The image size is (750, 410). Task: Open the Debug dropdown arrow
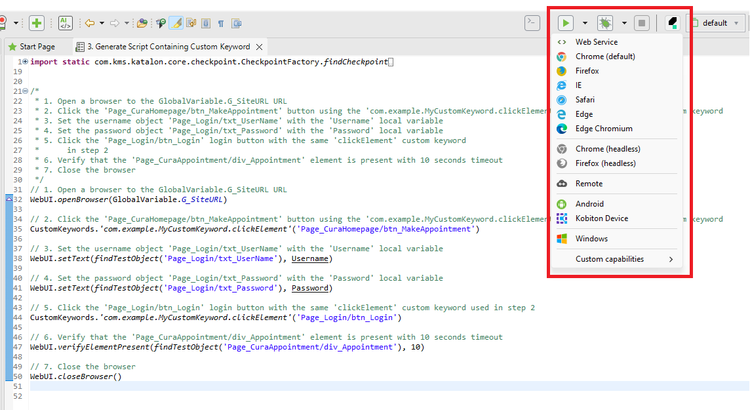624,22
